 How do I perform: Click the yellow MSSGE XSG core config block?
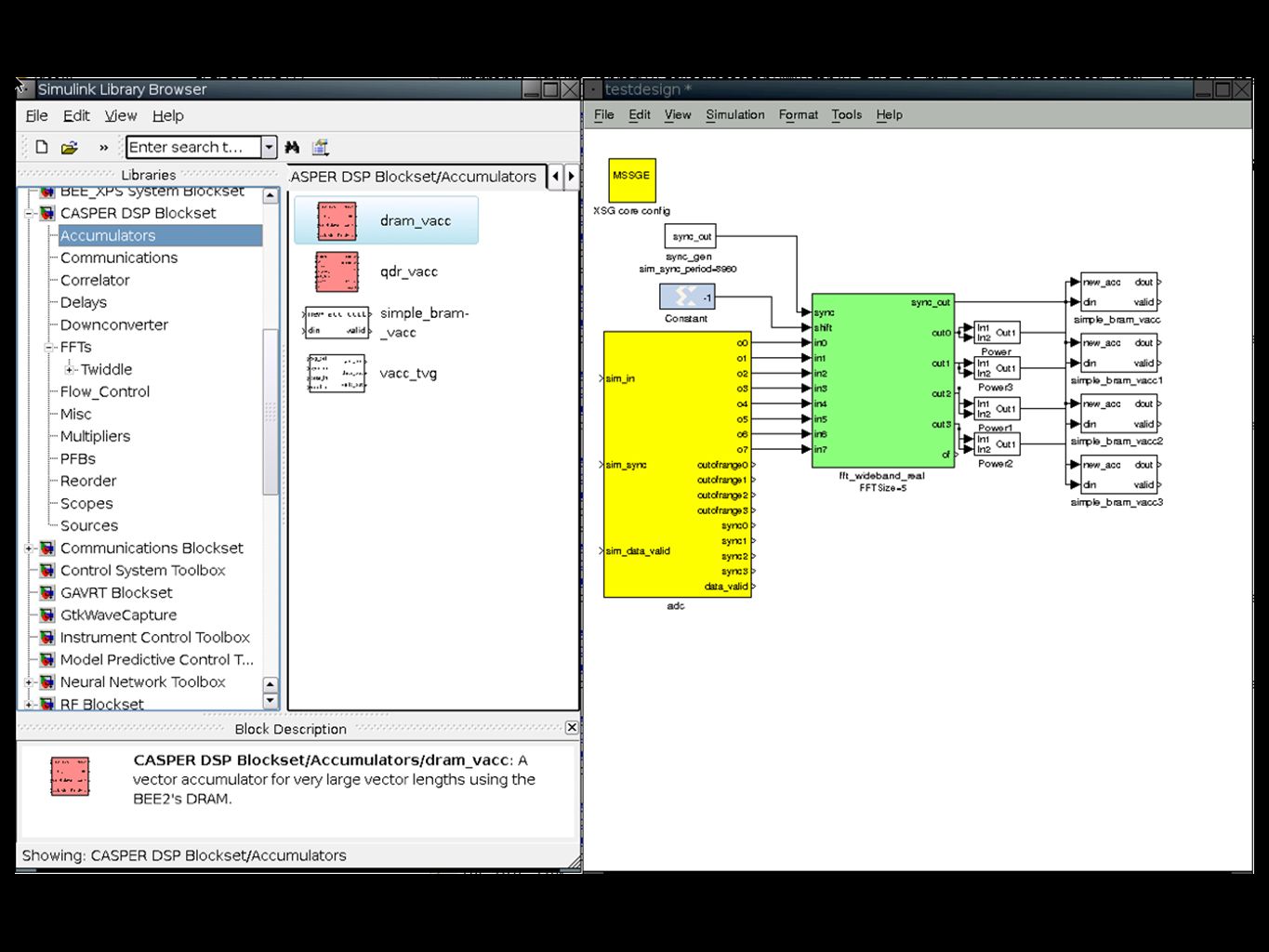(632, 180)
